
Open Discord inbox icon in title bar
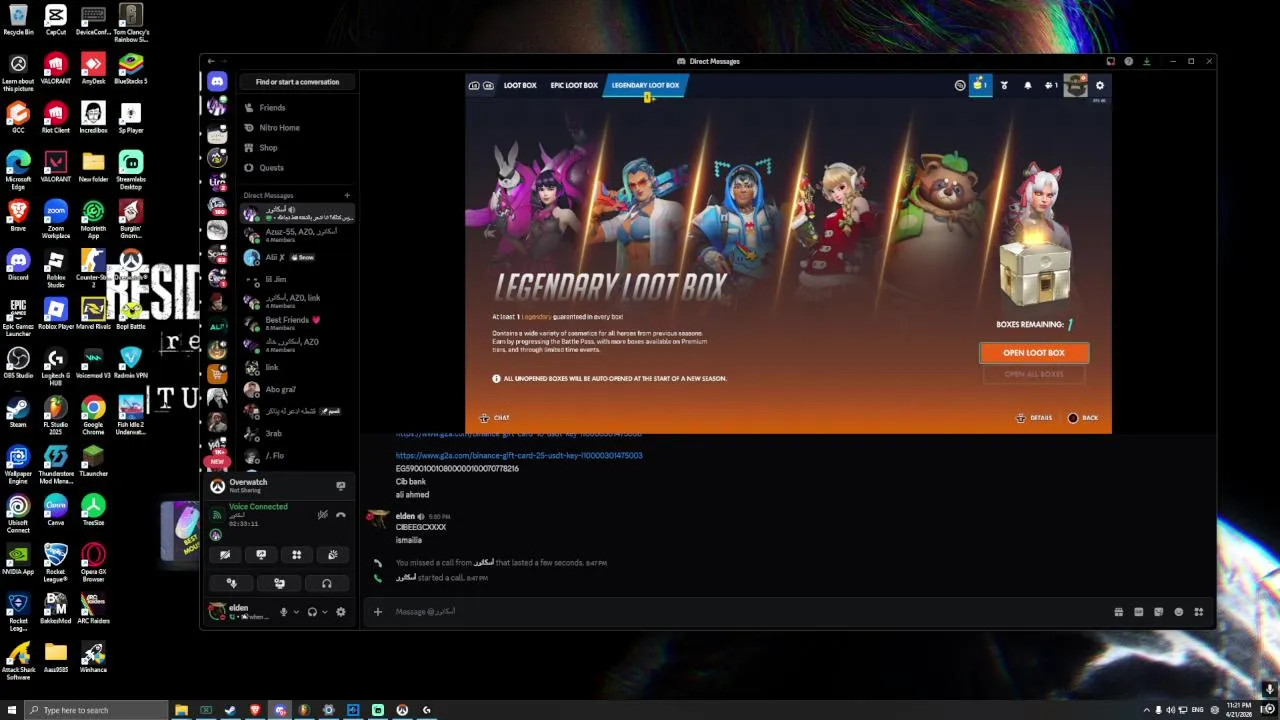[1111, 61]
